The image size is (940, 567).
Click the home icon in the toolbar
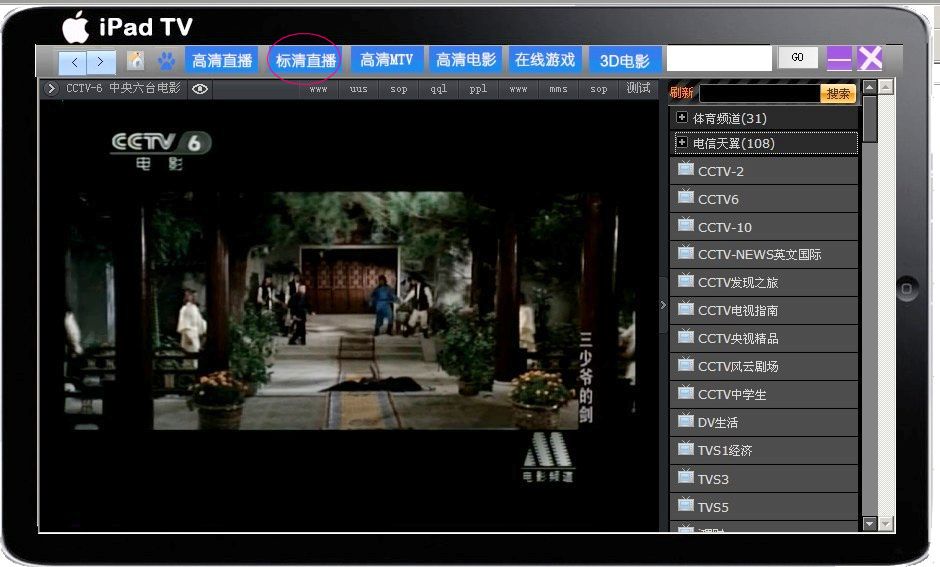135,60
